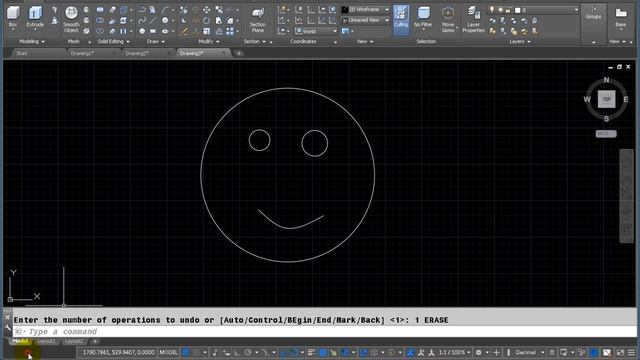Expand the Modify panel
The width and height of the screenshot is (640, 360).
[209, 42]
